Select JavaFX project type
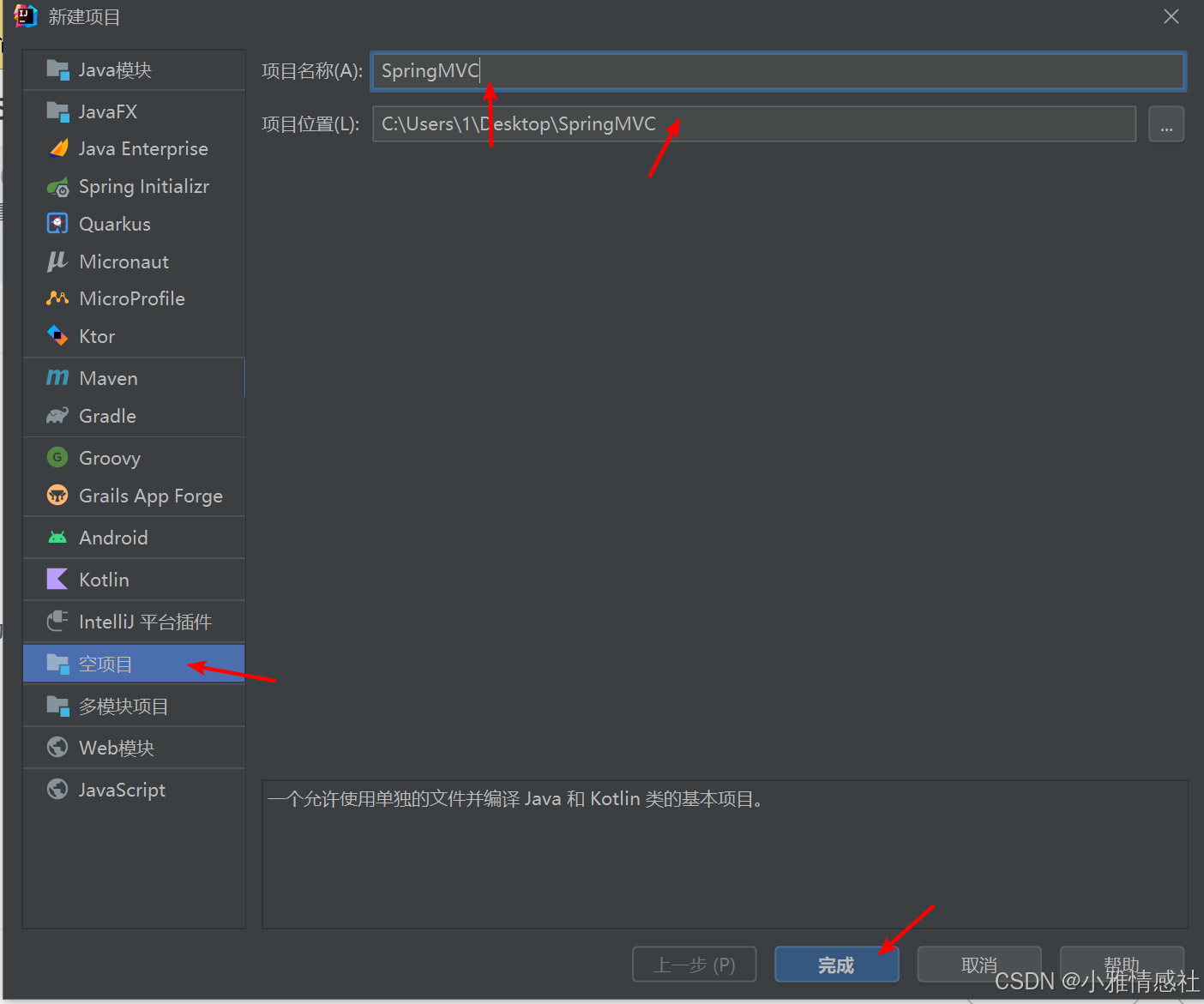The width and height of the screenshot is (1204, 1004). 134,111
